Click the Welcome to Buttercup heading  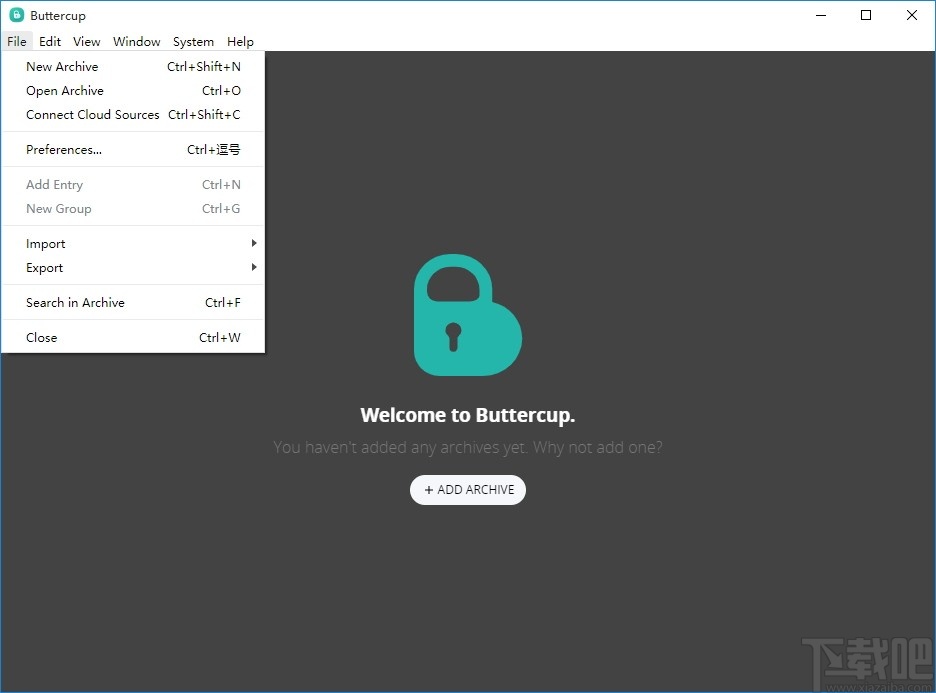coord(467,415)
